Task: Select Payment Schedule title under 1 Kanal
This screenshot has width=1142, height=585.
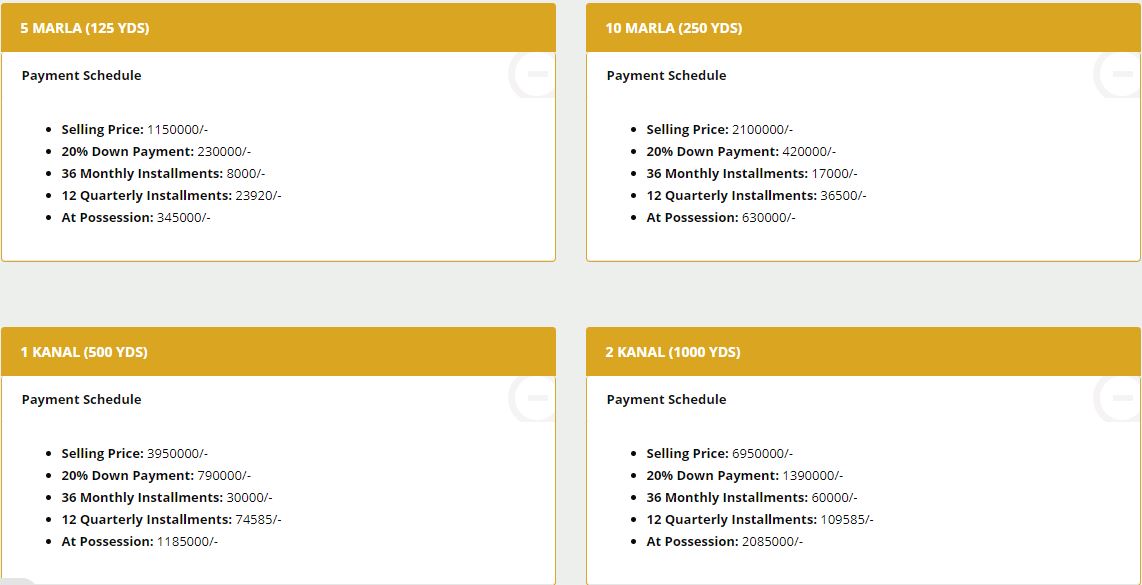Action: point(82,400)
